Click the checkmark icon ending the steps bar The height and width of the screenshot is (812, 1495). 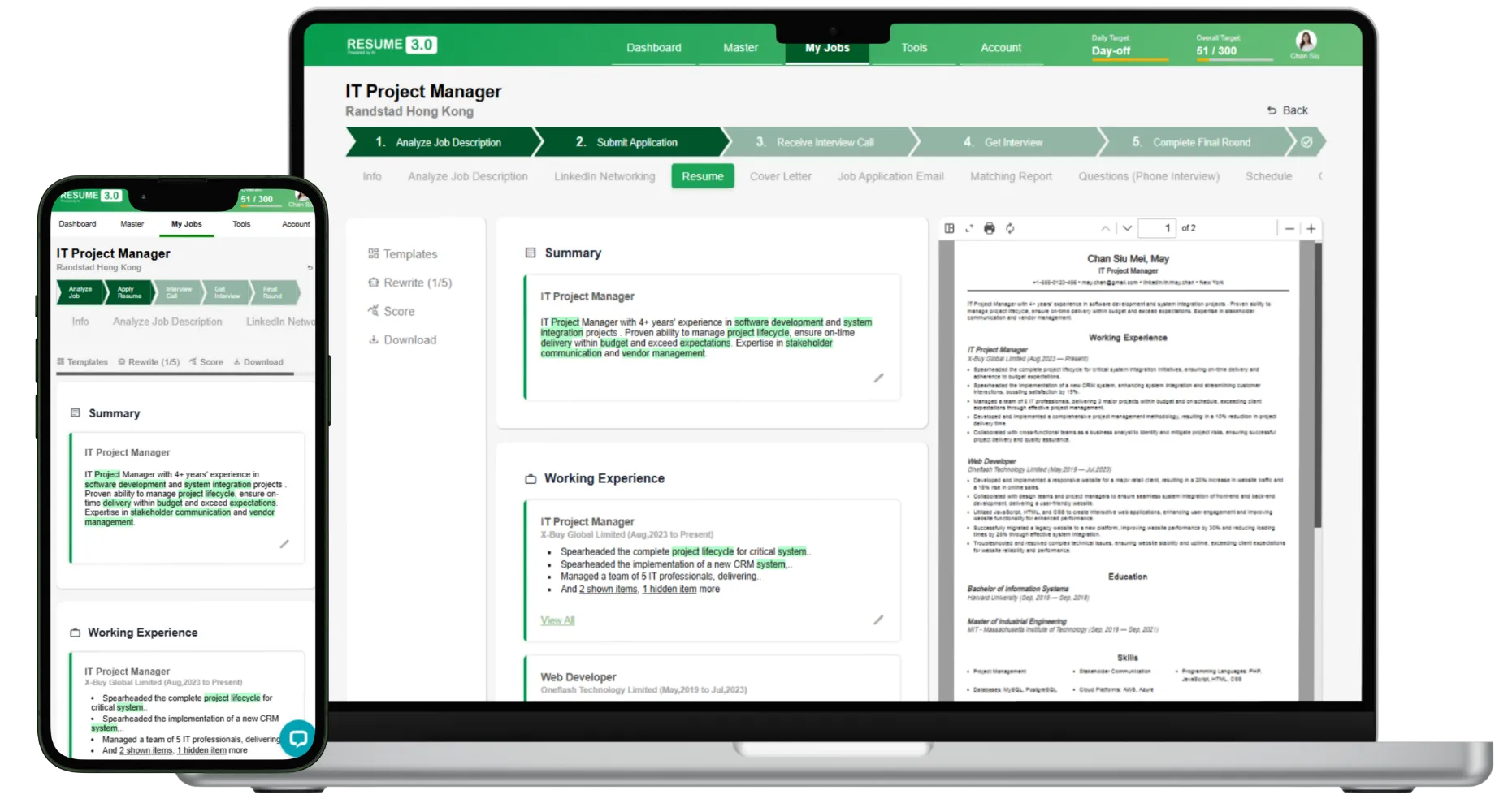point(1306,142)
